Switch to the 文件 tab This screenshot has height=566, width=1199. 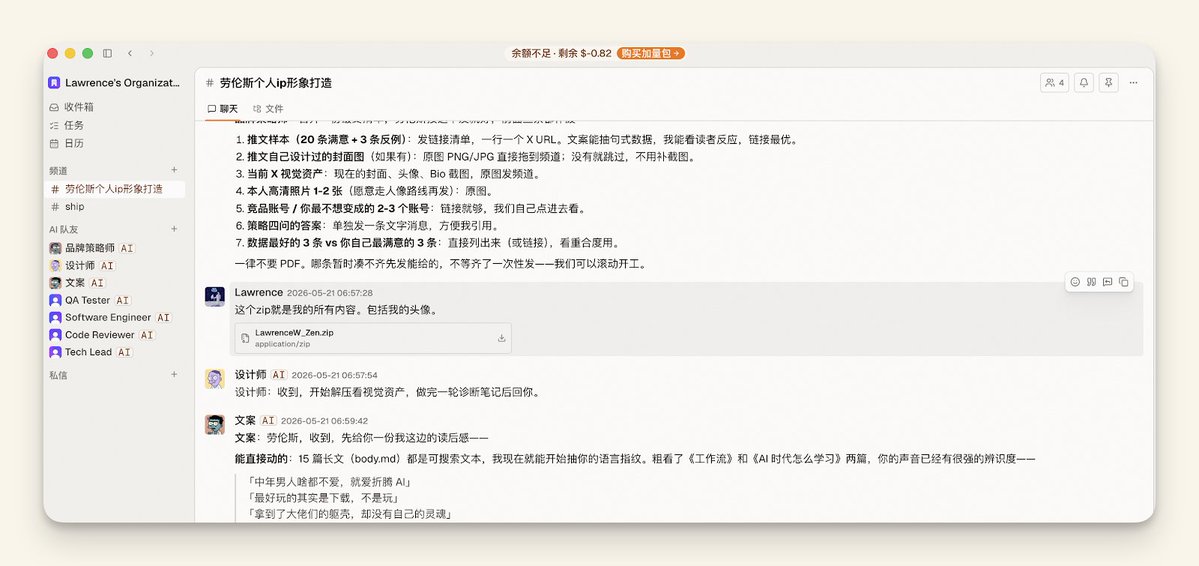(x=268, y=109)
